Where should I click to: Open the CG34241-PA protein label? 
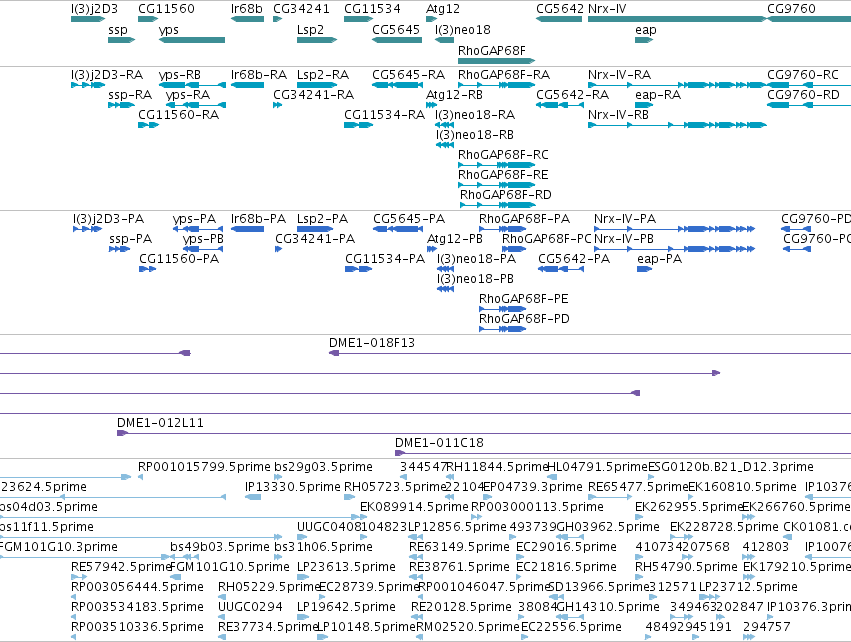click(315, 239)
